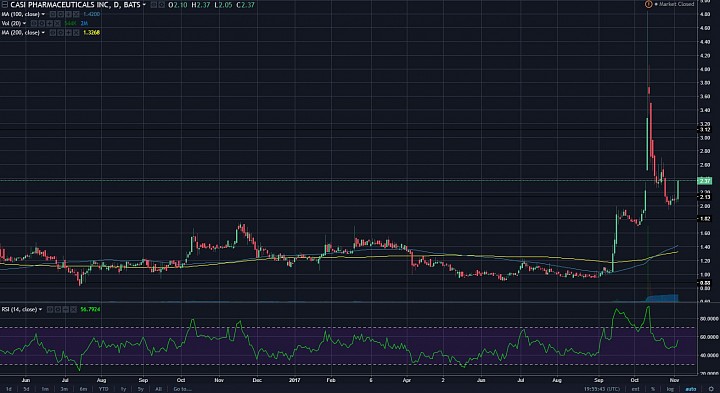Click the 2.13 price line label
720x393 pixels.
(x=704, y=197)
